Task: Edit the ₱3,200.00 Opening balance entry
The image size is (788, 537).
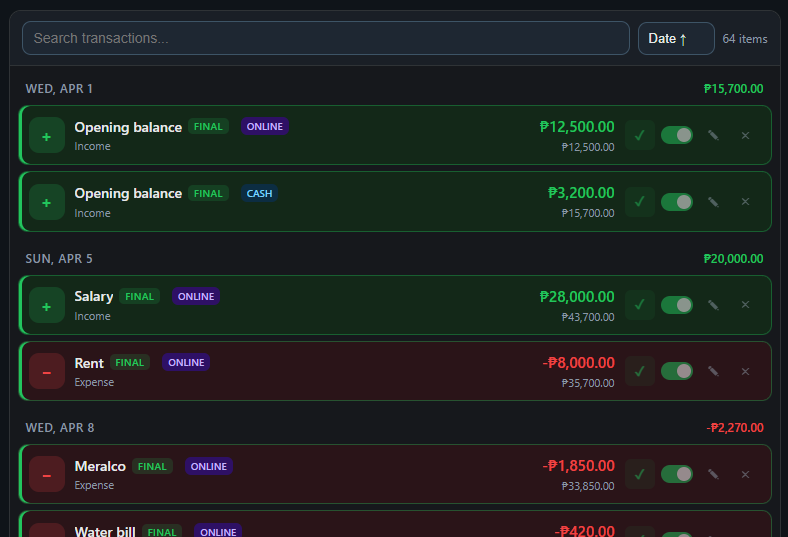Action: point(713,202)
